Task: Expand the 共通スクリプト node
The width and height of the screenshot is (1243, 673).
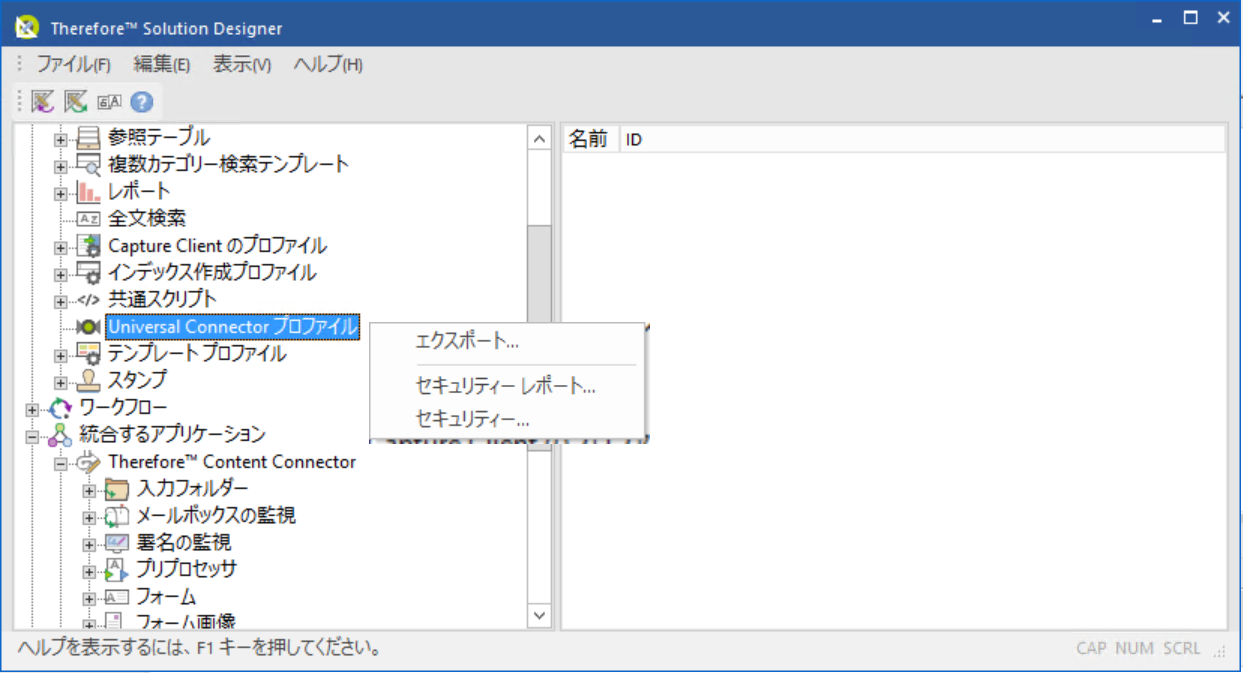Action: (x=60, y=301)
